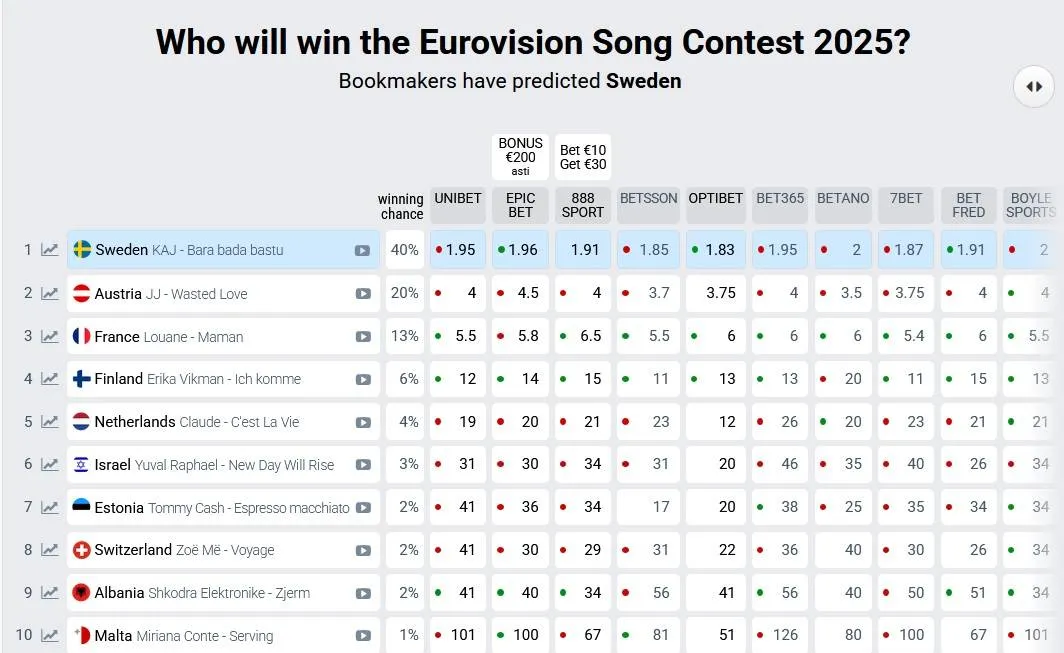Open the video icon for Finland's Ich komme
1064x653 pixels.
pyautogui.click(x=363, y=379)
